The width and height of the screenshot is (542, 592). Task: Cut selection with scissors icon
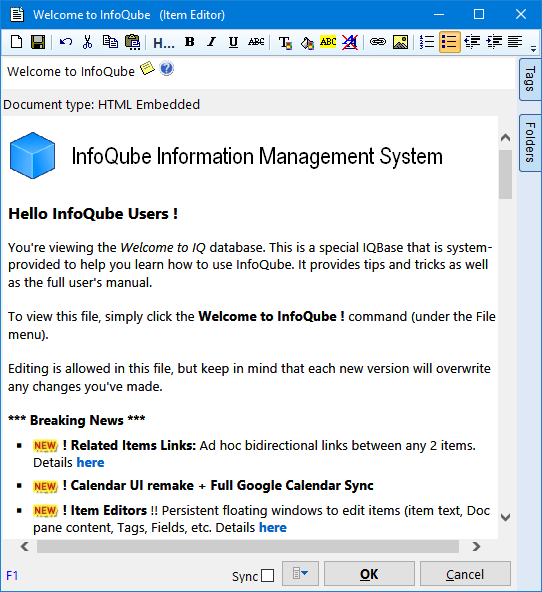(x=87, y=42)
